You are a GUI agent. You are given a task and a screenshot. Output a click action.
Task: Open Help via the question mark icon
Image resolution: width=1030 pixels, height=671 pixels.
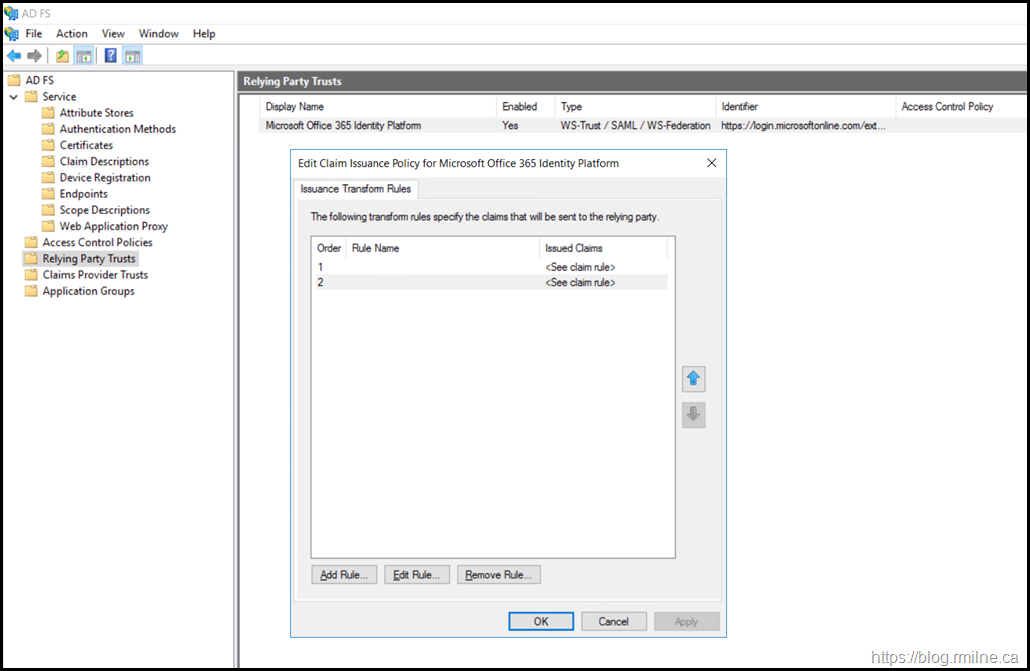pyautogui.click(x=111, y=56)
